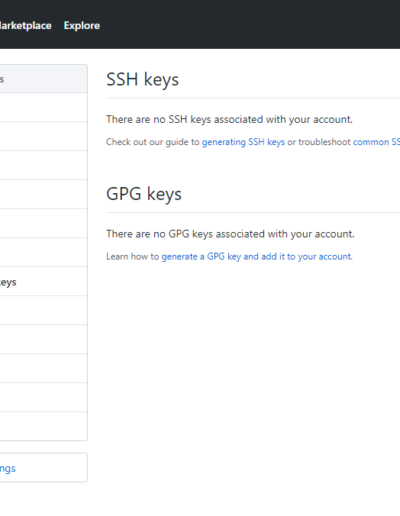Click the GPG keys heading
The height and width of the screenshot is (516, 400).
(x=144, y=194)
